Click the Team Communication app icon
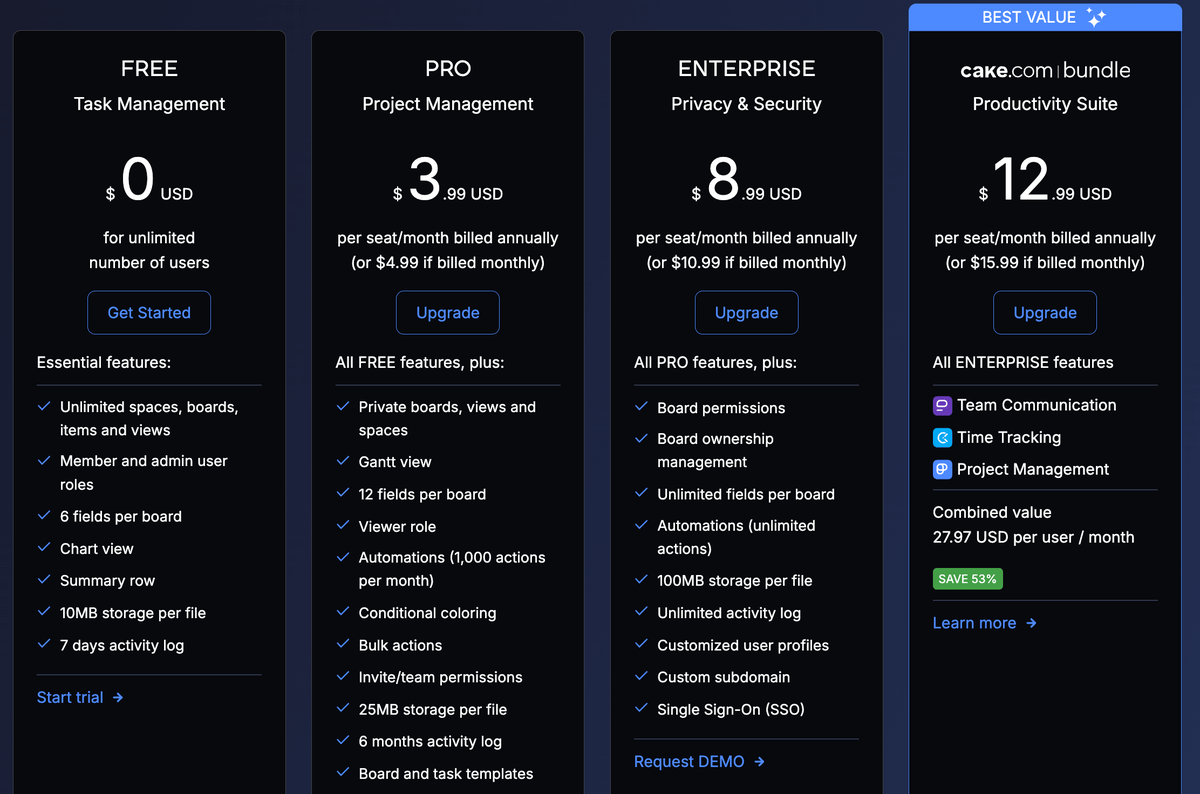 pos(942,405)
